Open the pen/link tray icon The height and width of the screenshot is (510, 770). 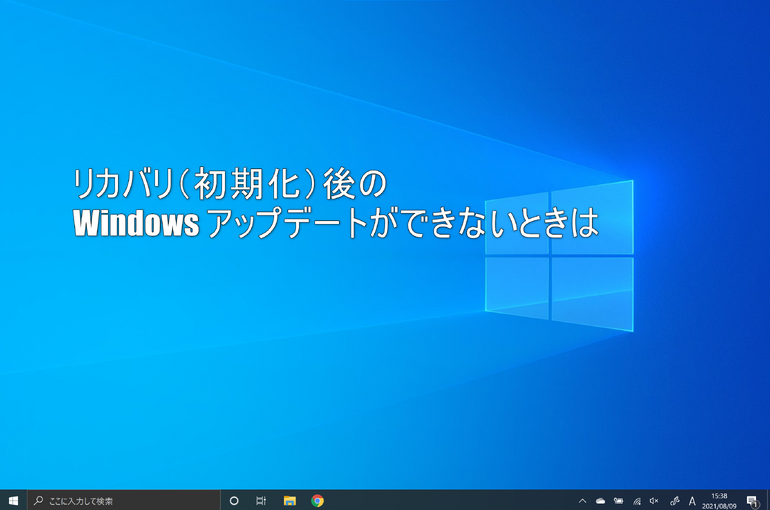pos(674,501)
